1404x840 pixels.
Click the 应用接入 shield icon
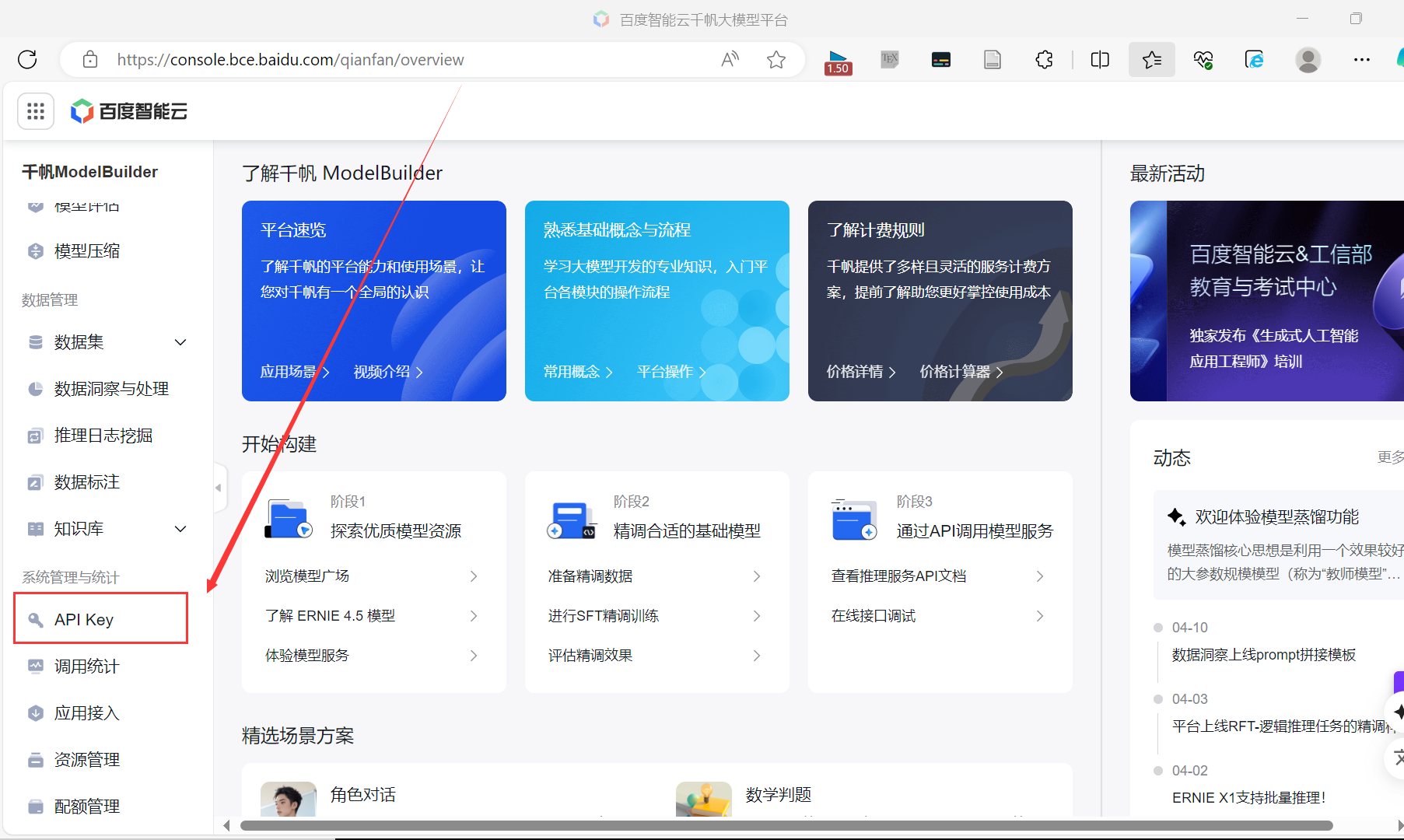pyautogui.click(x=35, y=713)
